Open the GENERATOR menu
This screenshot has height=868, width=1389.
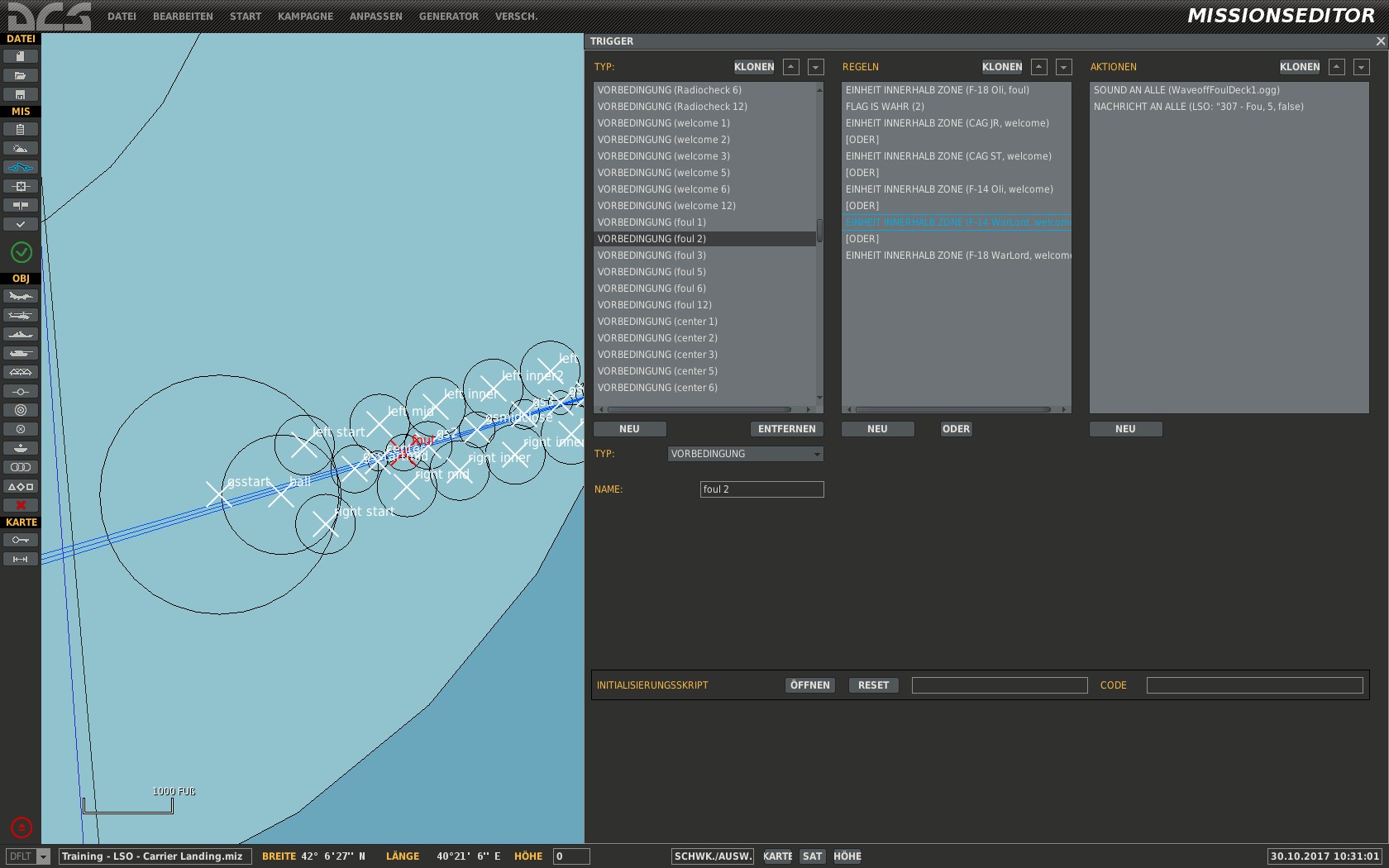tap(449, 17)
